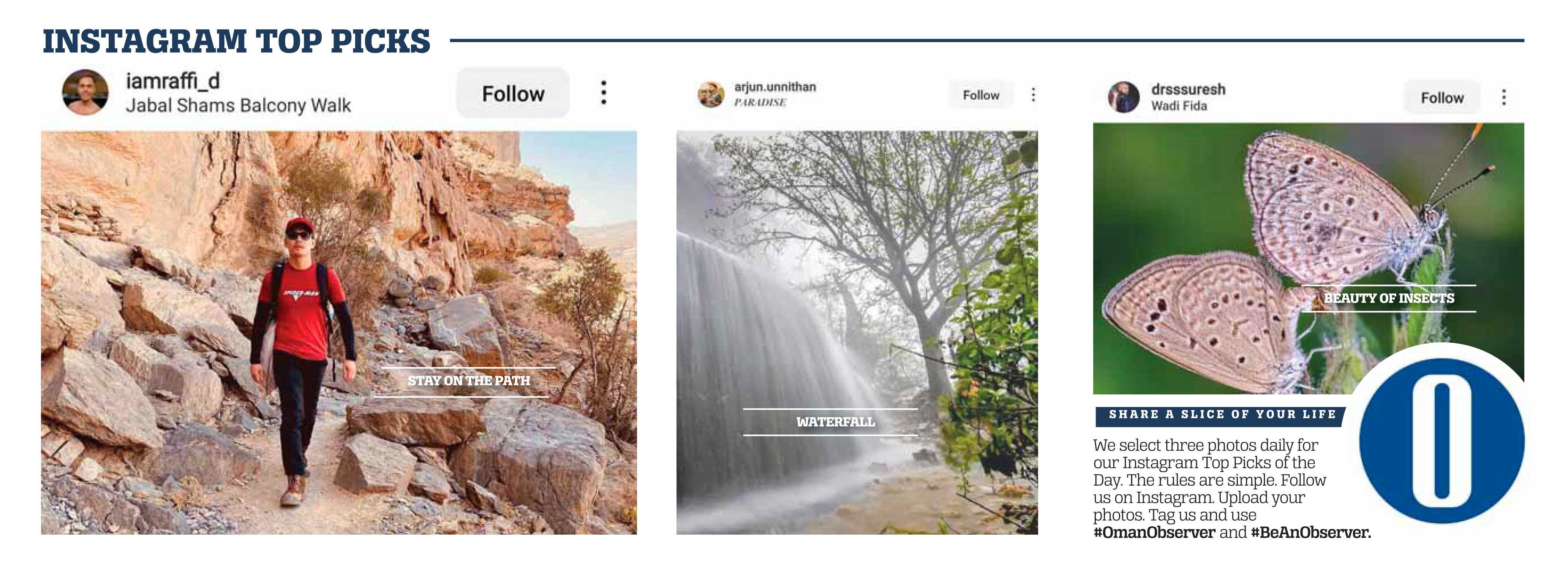The width and height of the screenshot is (1568, 562).
Task: Follow arjun.unnithan
Action: point(981,95)
